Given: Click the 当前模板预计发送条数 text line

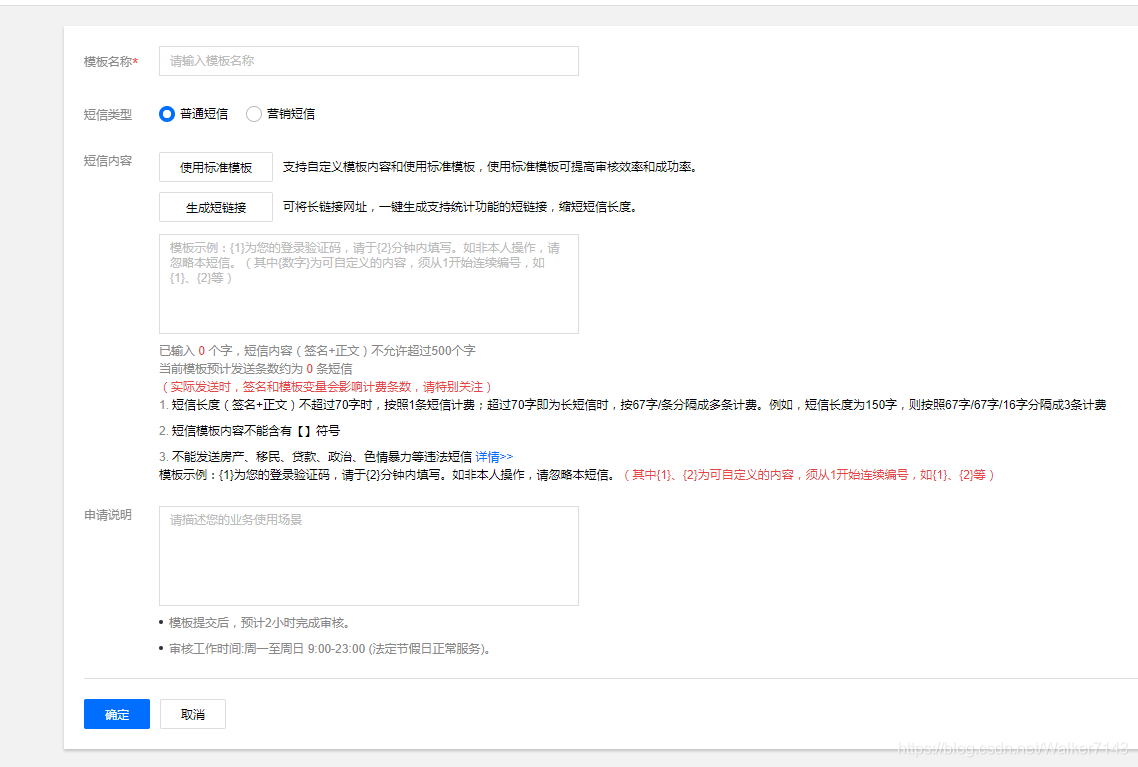Looking at the screenshot, I should pos(255,369).
